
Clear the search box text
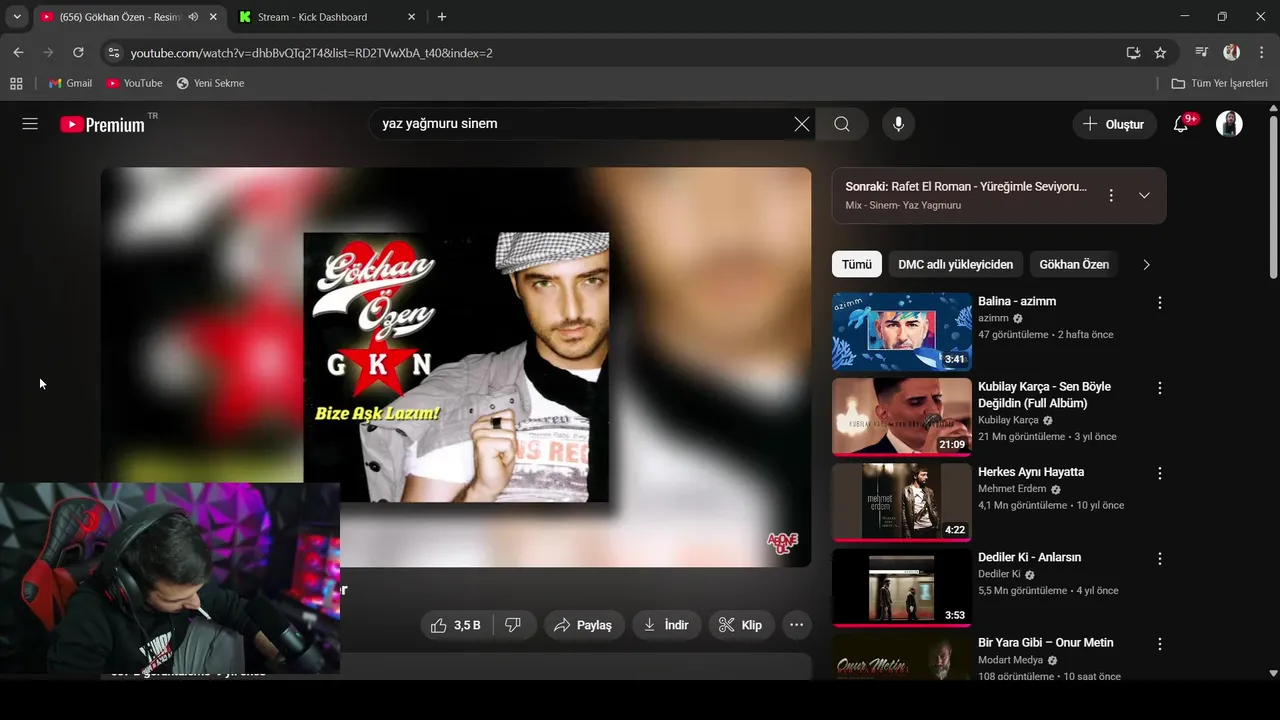[802, 124]
